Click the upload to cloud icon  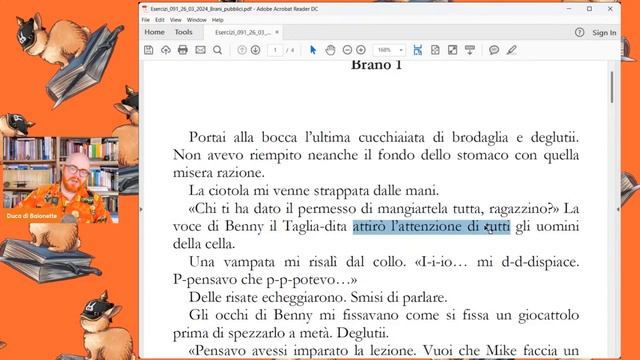(166, 50)
